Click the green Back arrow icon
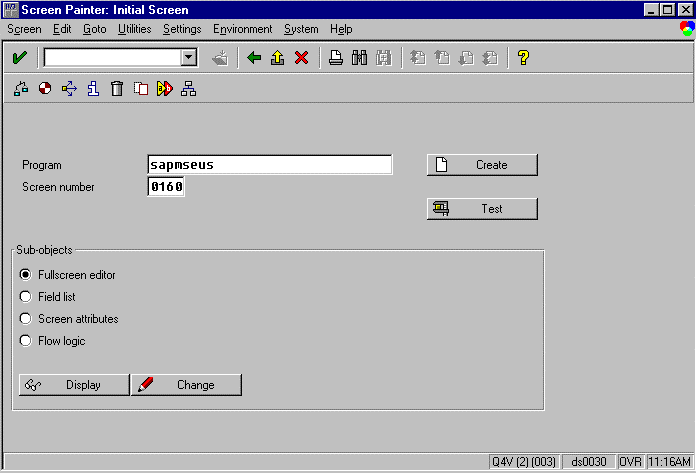The image size is (696, 473). tap(254, 58)
